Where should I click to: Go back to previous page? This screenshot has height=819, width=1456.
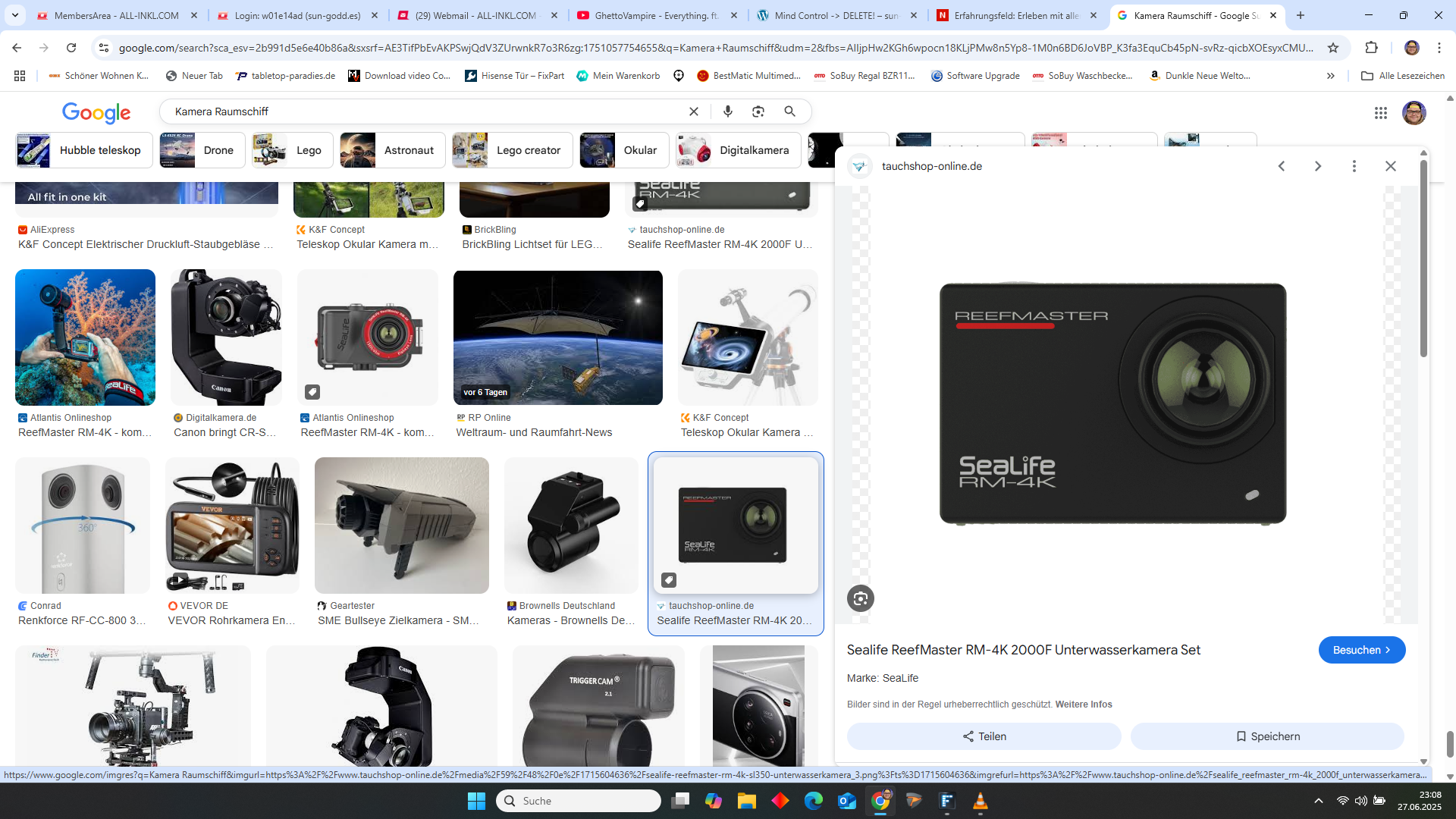point(17,48)
